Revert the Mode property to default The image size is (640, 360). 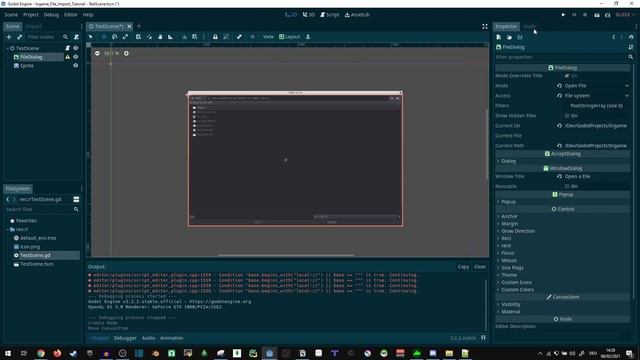pyautogui.click(x=560, y=86)
